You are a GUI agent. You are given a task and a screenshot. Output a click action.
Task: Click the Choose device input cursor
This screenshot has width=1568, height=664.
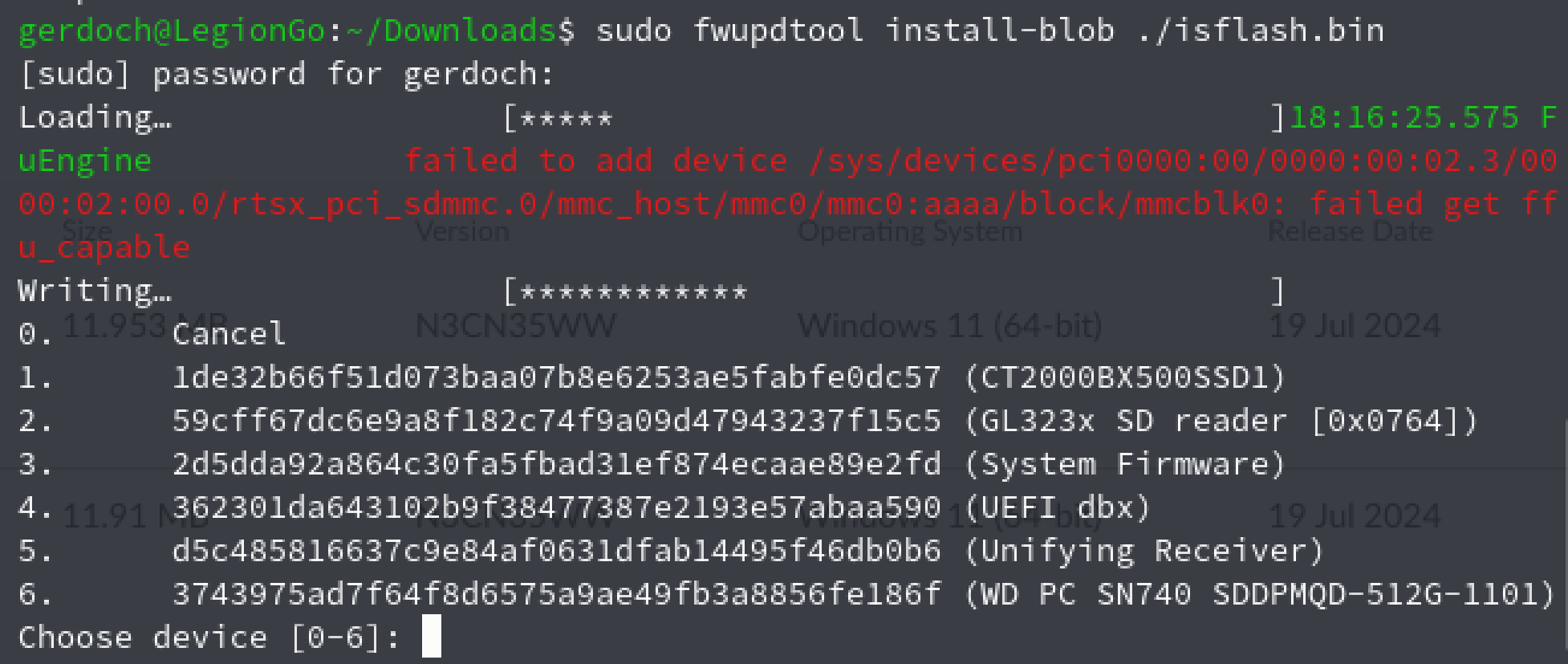(x=432, y=637)
